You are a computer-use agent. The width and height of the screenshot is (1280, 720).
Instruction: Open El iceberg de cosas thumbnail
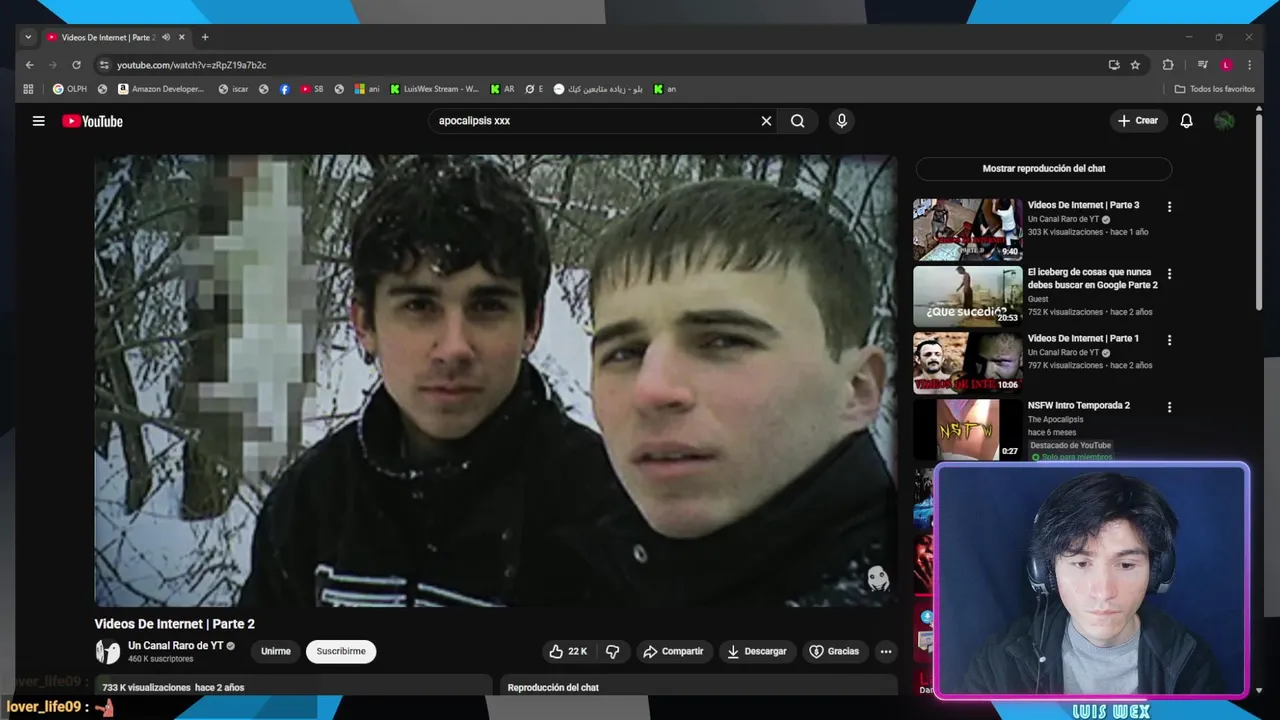(x=968, y=296)
